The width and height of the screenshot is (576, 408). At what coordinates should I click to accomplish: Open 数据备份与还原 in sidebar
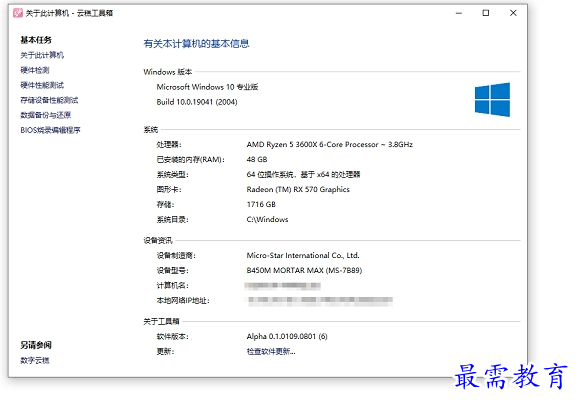coord(46,115)
